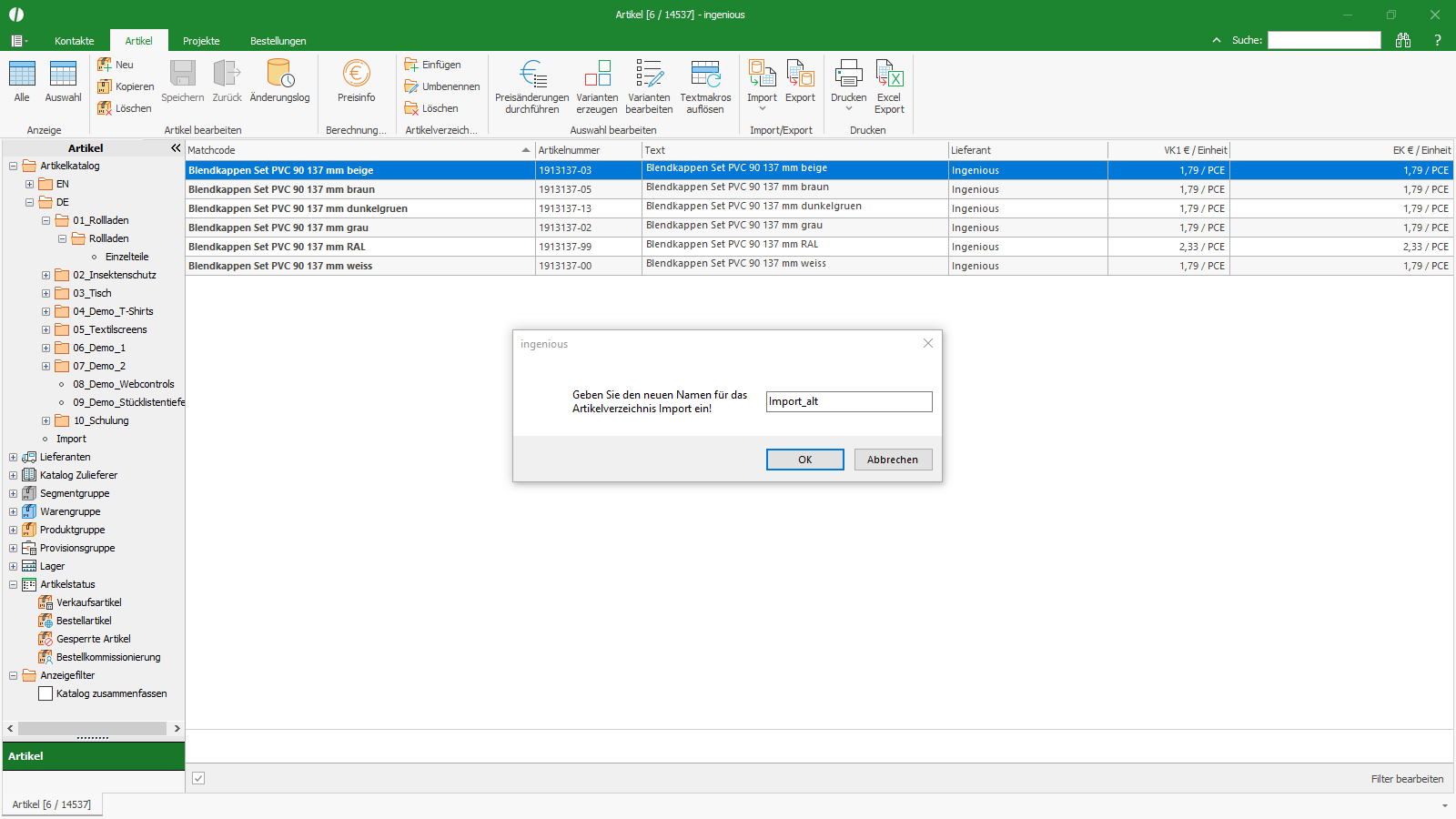This screenshot has height=819, width=1456.
Task: Collapse the Artikelkatalog tree node
Action: click(x=13, y=166)
